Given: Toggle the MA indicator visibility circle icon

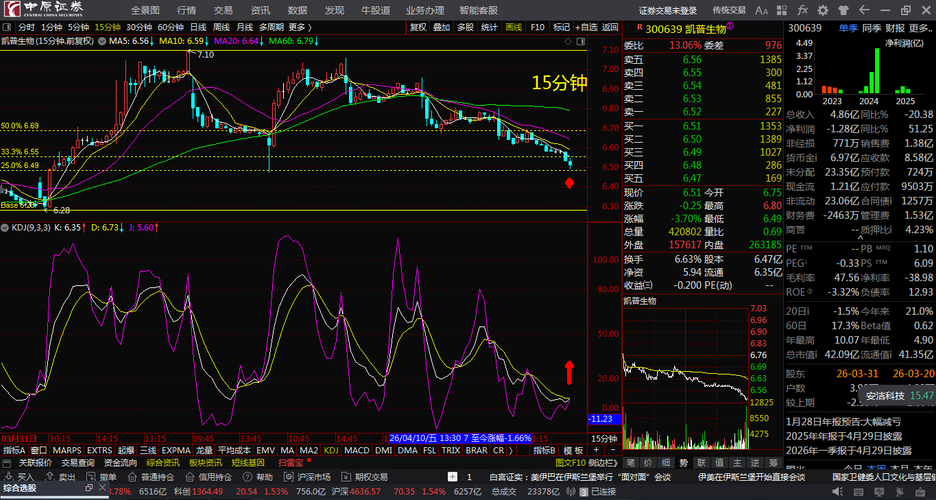Looking at the screenshot, I should point(103,41).
